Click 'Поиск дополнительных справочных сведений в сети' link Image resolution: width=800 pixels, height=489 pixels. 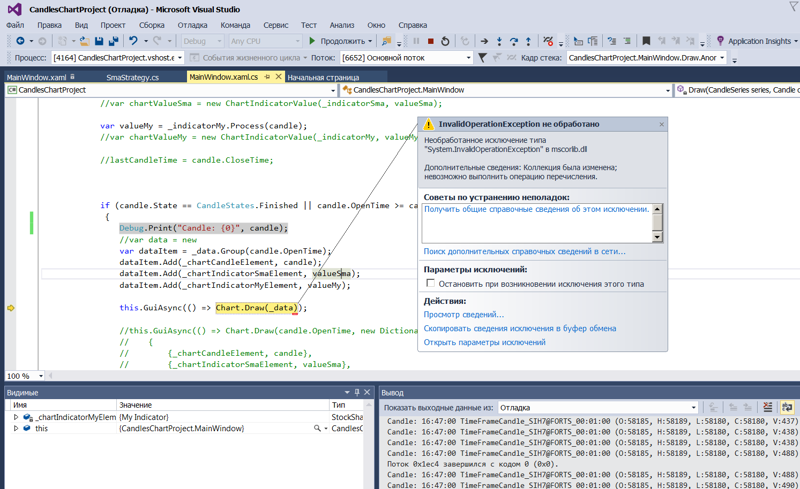coord(524,251)
